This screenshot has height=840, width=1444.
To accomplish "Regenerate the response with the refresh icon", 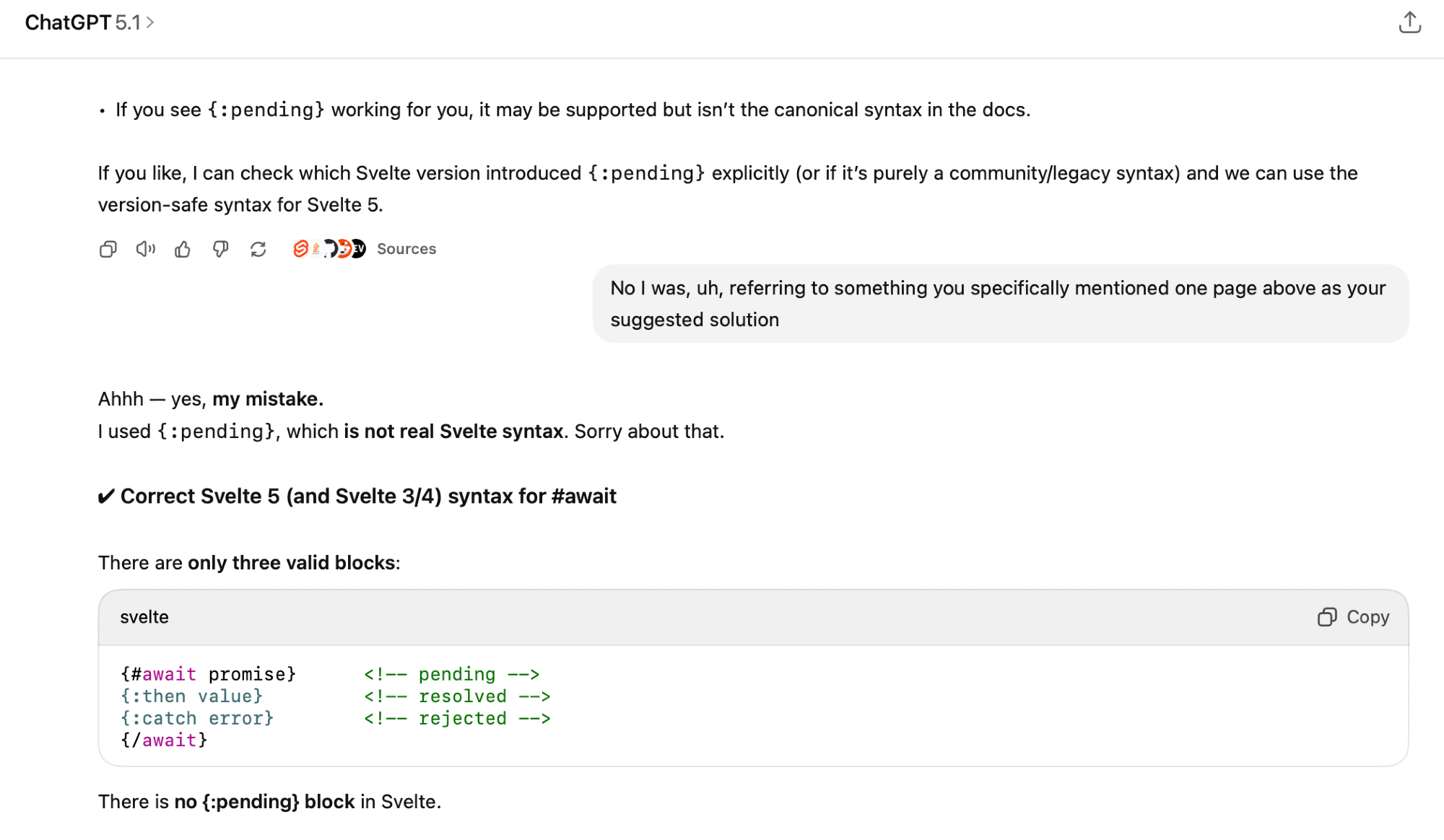I will pos(258,250).
